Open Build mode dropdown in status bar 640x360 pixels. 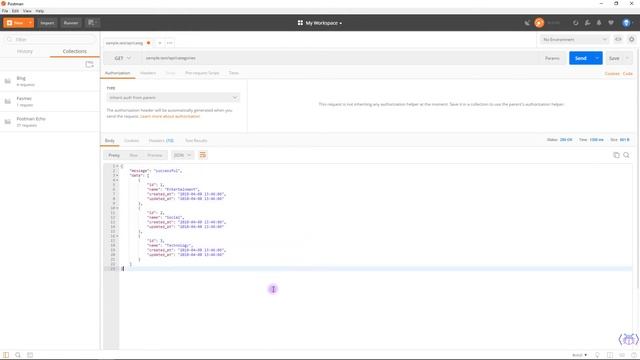point(580,355)
